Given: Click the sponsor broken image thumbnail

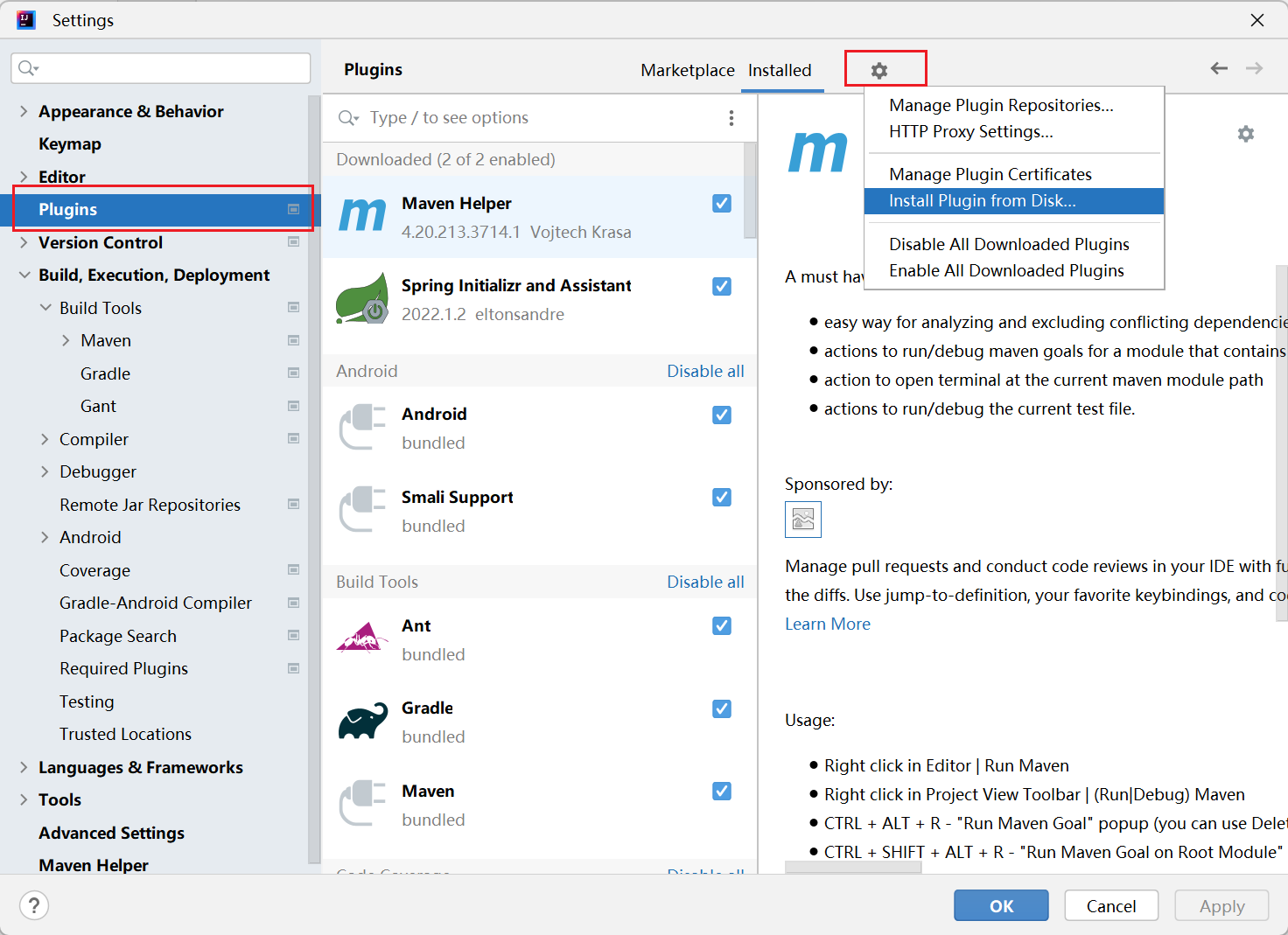Looking at the screenshot, I should pos(803,520).
